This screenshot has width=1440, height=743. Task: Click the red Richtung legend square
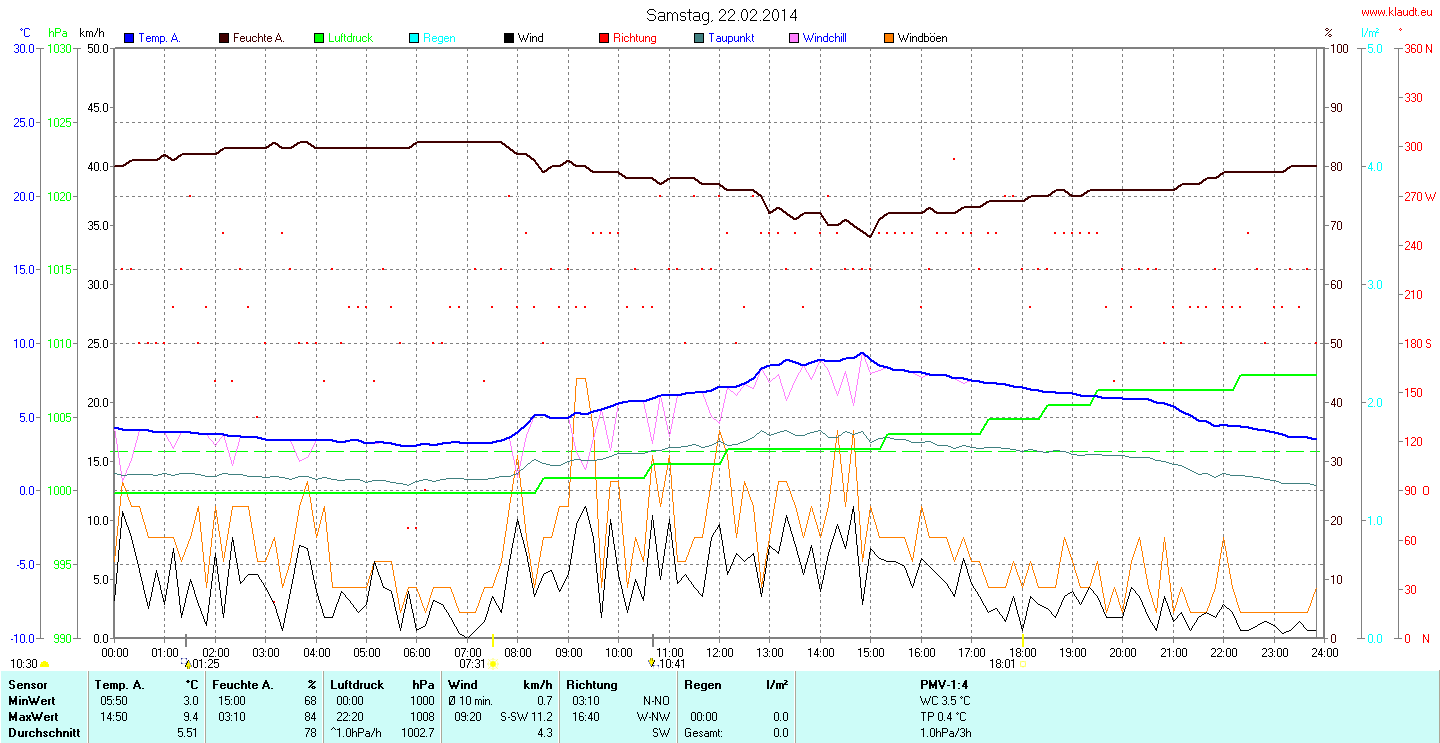(x=604, y=38)
